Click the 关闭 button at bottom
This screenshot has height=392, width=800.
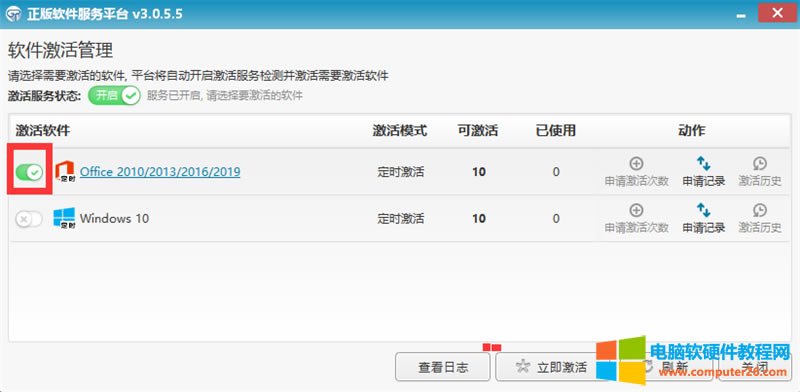(755, 367)
